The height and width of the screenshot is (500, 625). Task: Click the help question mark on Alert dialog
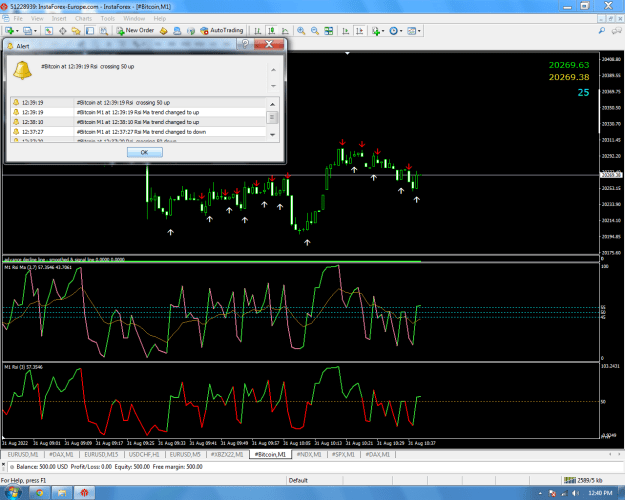[245, 44]
